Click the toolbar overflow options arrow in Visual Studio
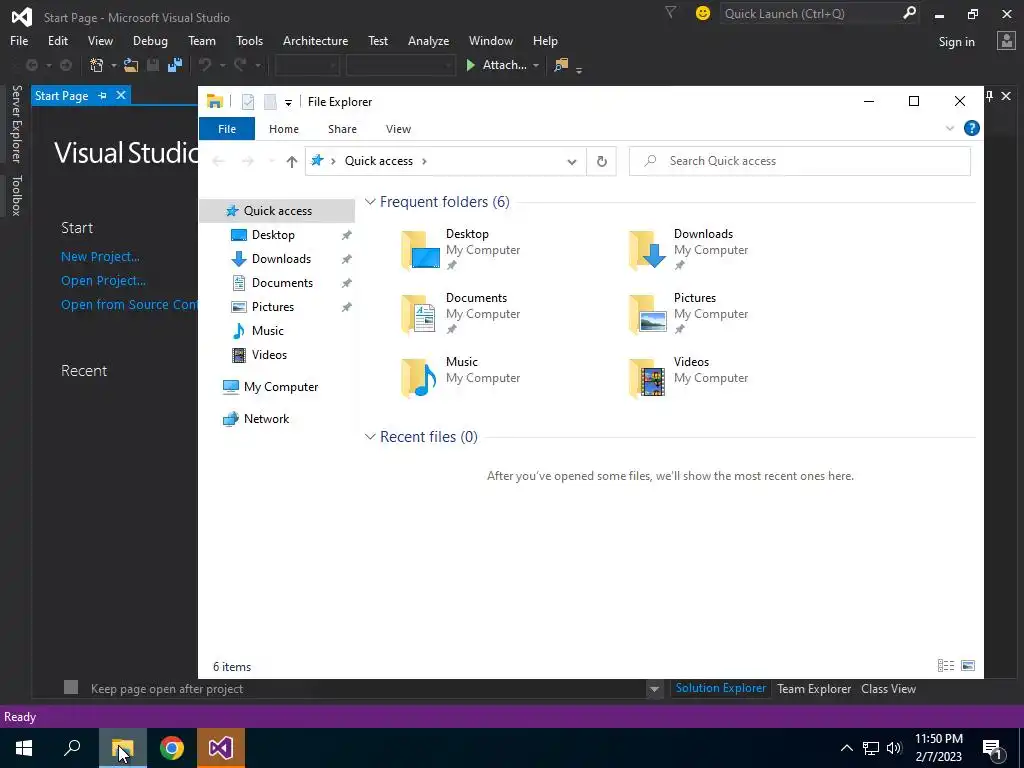The width and height of the screenshot is (1024, 768). pyautogui.click(x=579, y=69)
